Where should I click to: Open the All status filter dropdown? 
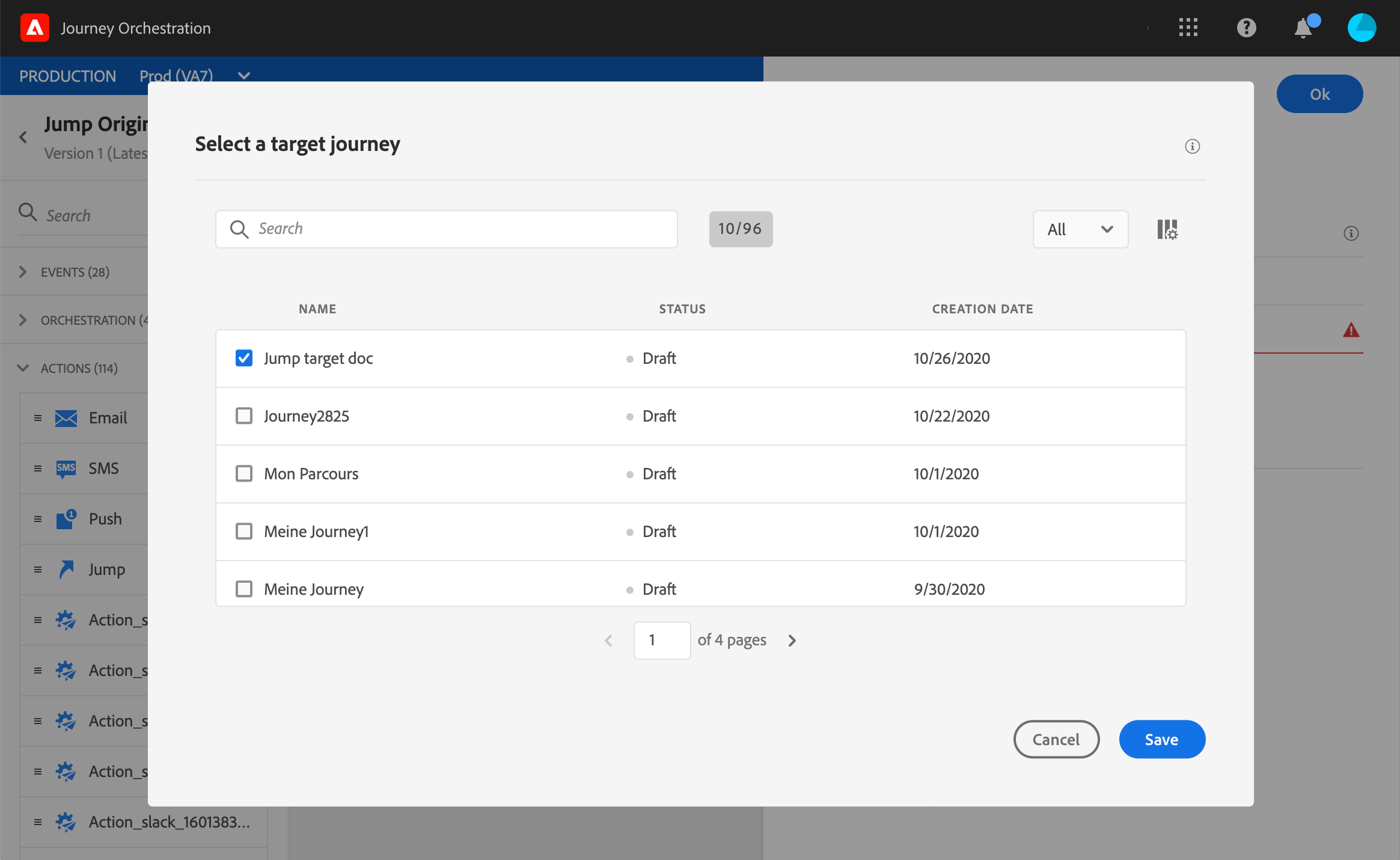click(x=1080, y=229)
